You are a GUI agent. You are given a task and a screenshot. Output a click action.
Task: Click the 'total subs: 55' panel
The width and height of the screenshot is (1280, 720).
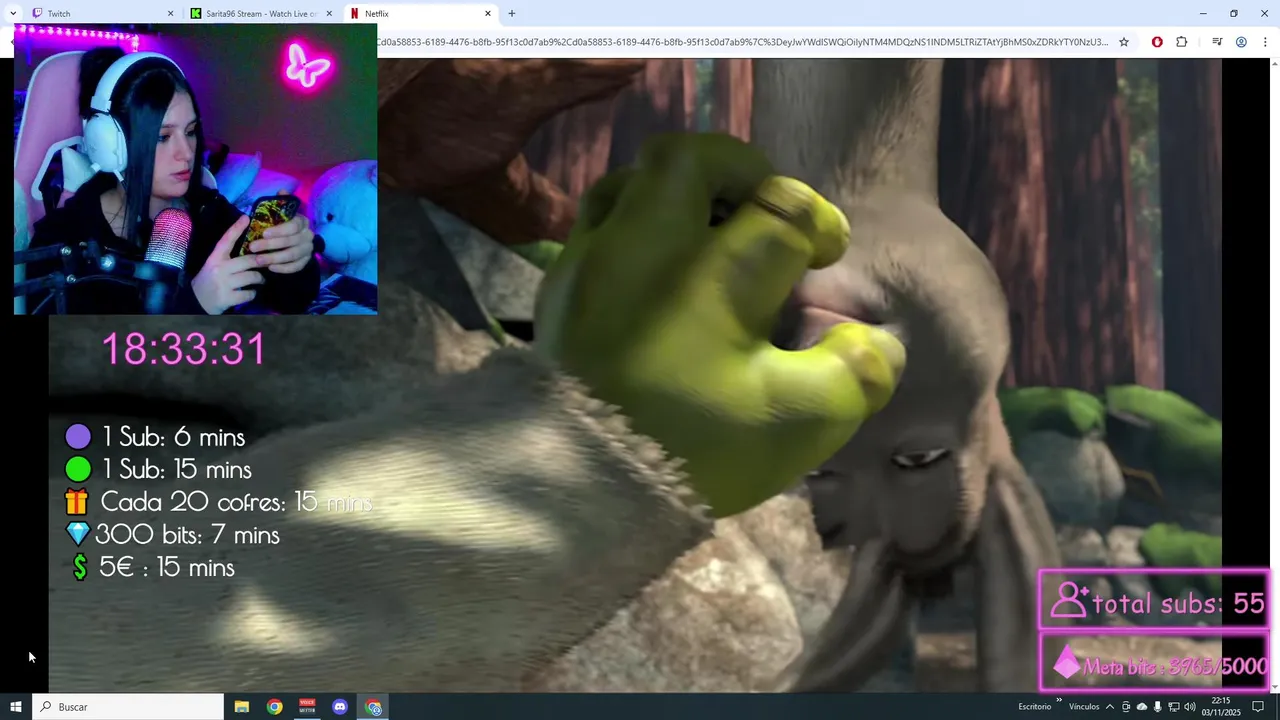[x=1155, y=600]
